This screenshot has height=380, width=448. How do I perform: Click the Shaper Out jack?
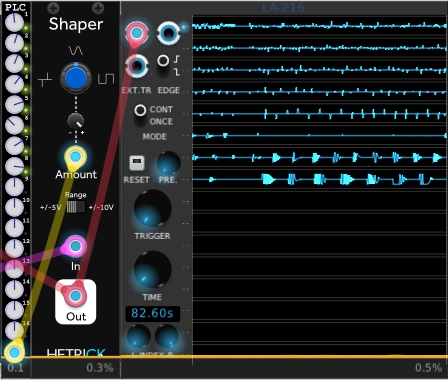[75, 296]
